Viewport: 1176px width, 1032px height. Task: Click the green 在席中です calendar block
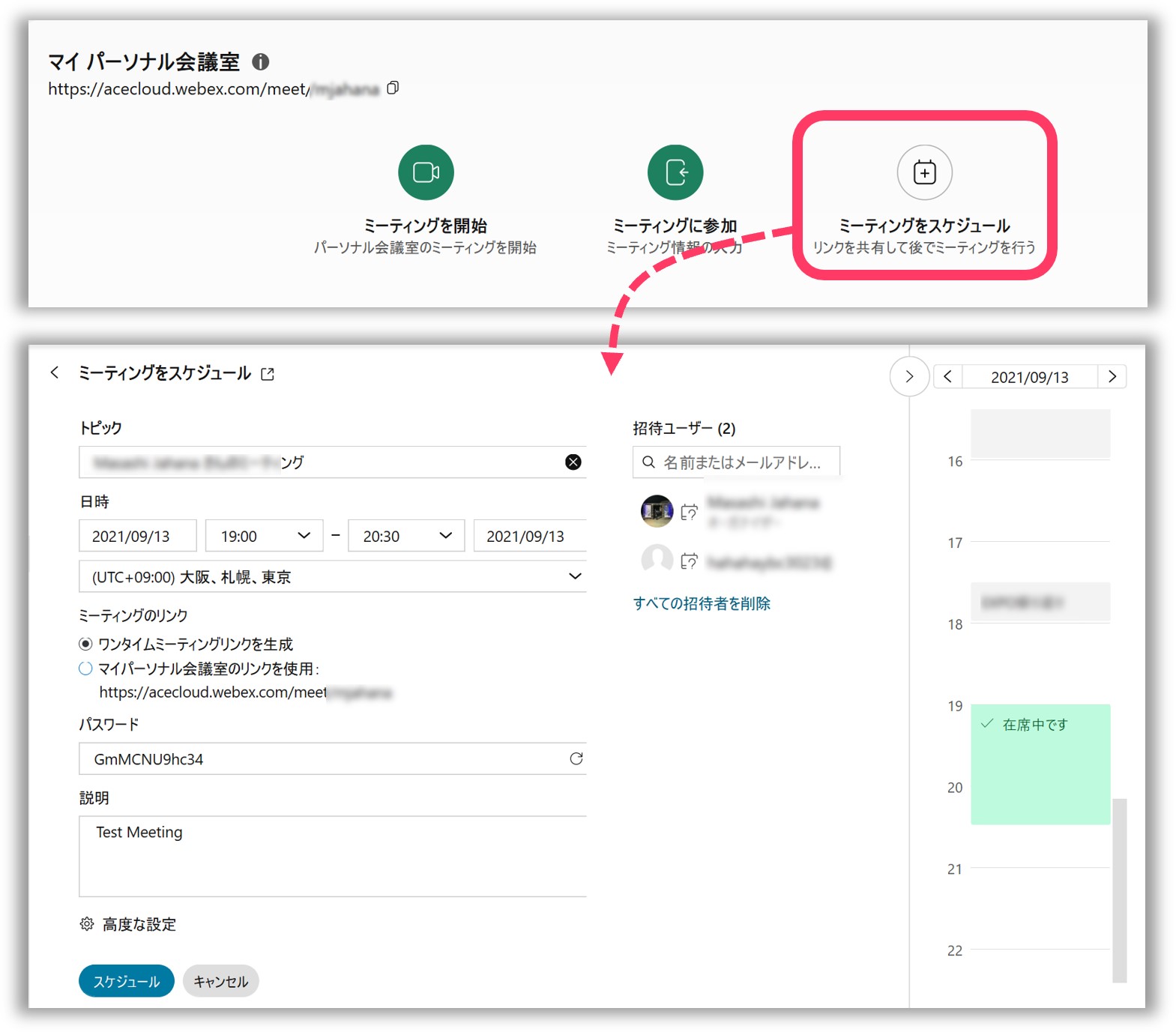pos(1040,764)
